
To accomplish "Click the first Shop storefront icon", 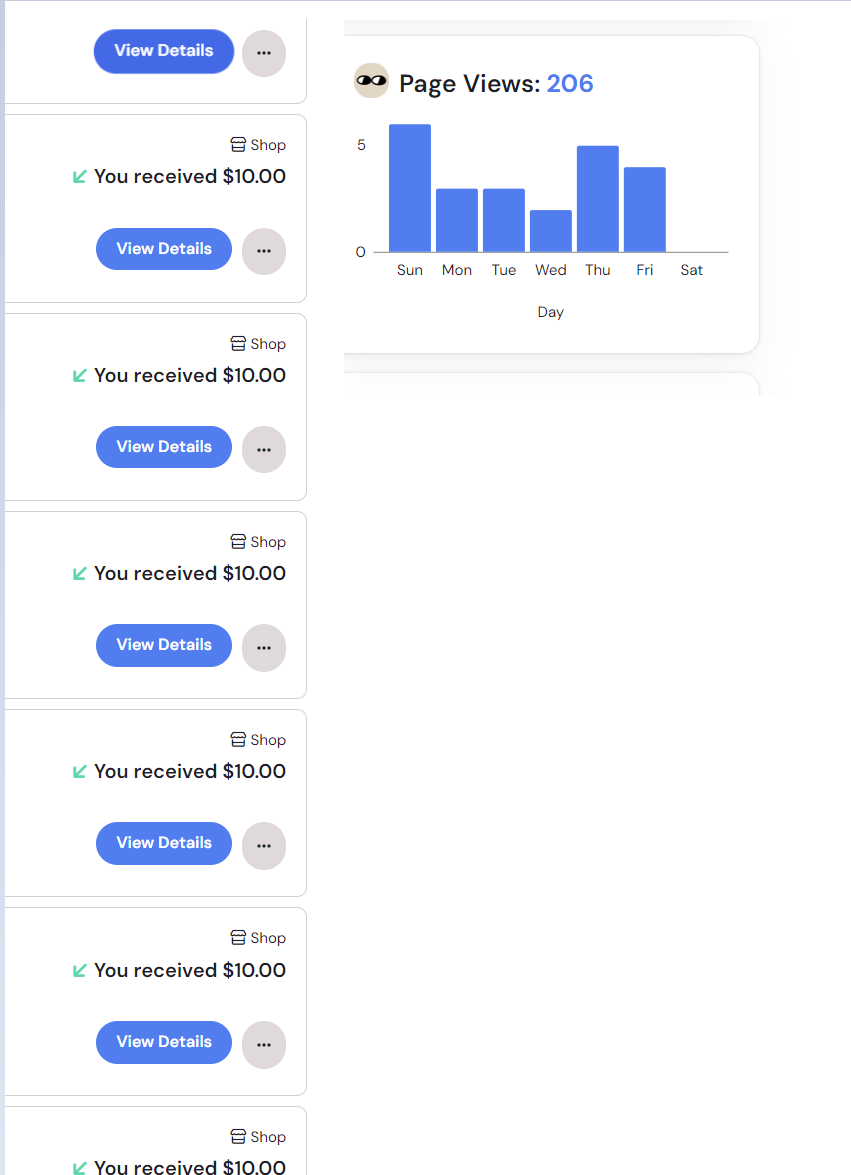I will [x=238, y=145].
